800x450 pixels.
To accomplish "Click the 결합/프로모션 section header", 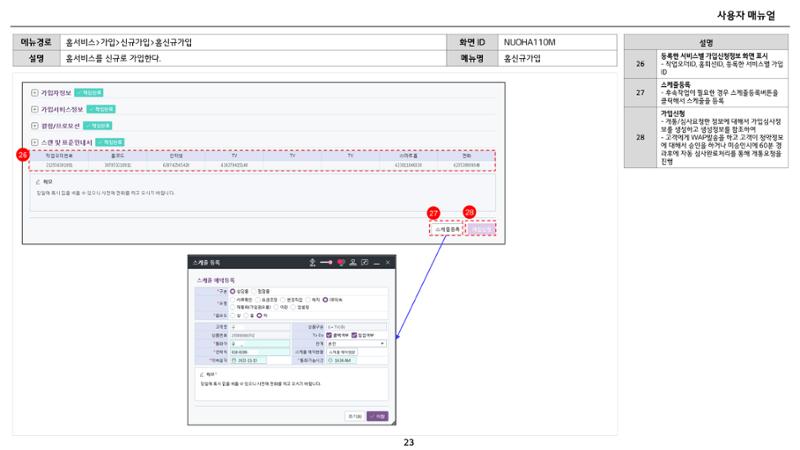I will 61,126.
